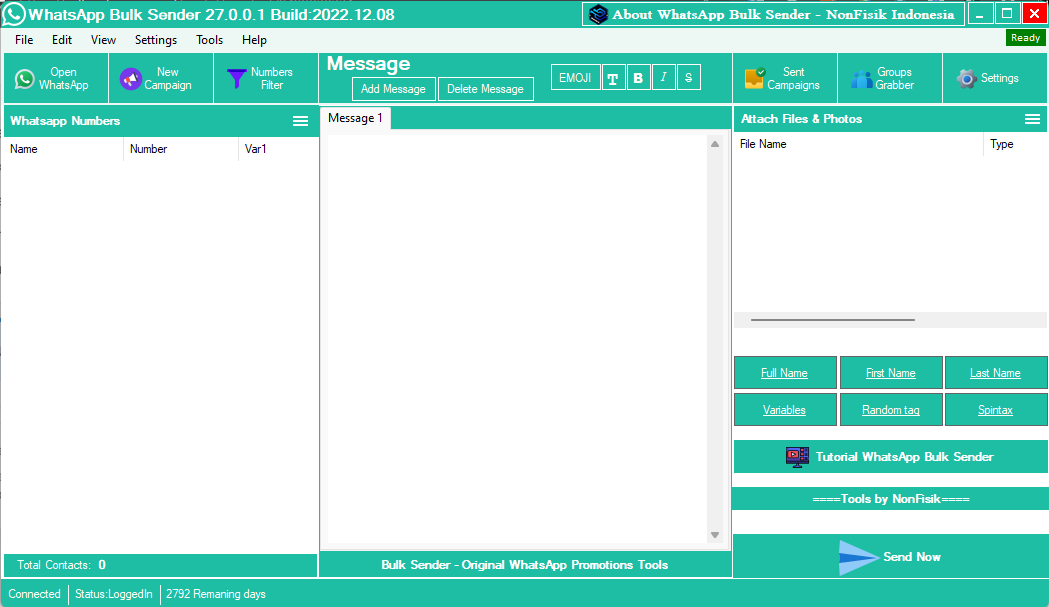The width and height of the screenshot is (1049, 607).
Task: Open the EMOJI picker
Action: [x=574, y=78]
